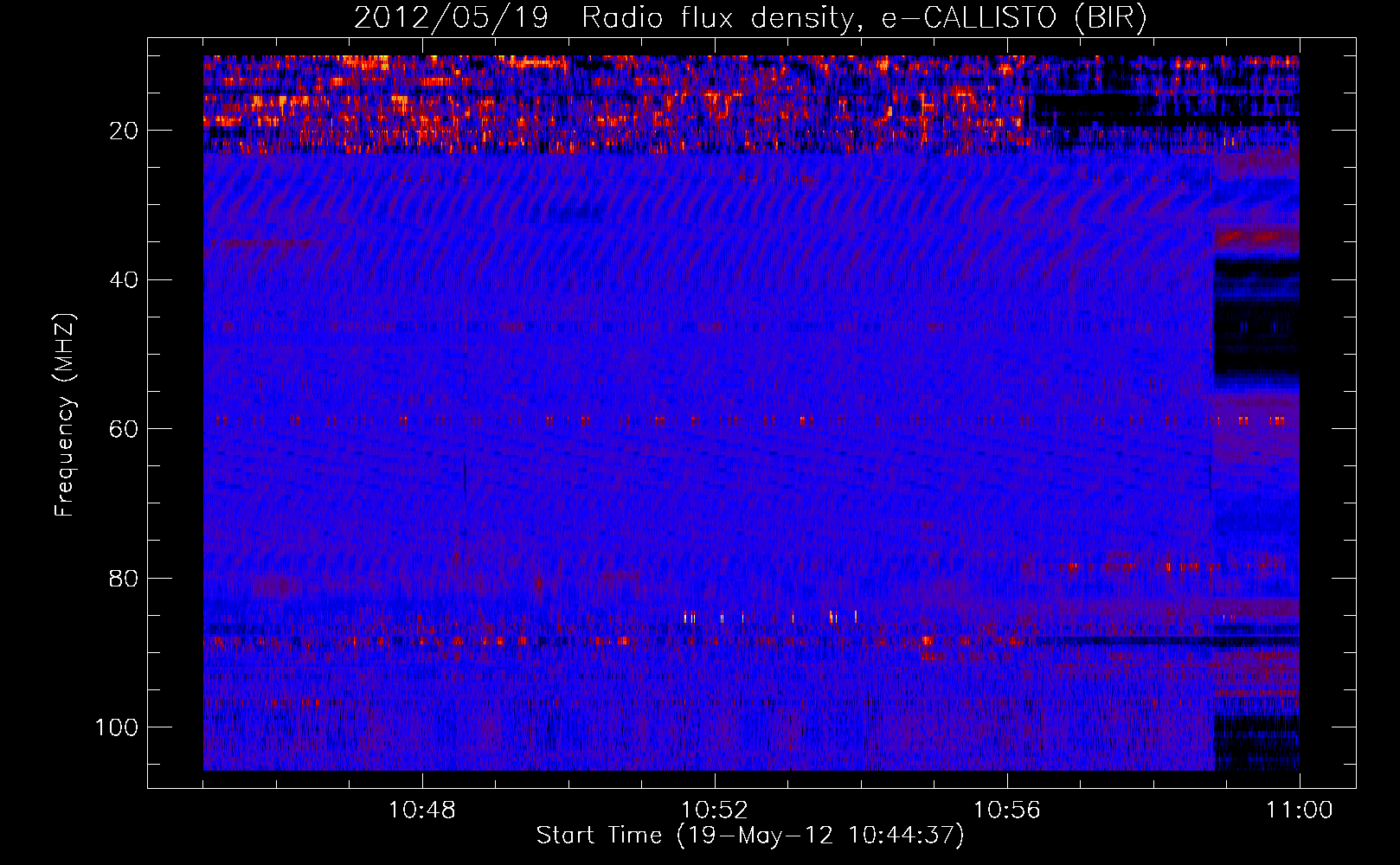The image size is (1400, 865).
Task: Click the 100 frequency tick label
Action: pos(117,727)
